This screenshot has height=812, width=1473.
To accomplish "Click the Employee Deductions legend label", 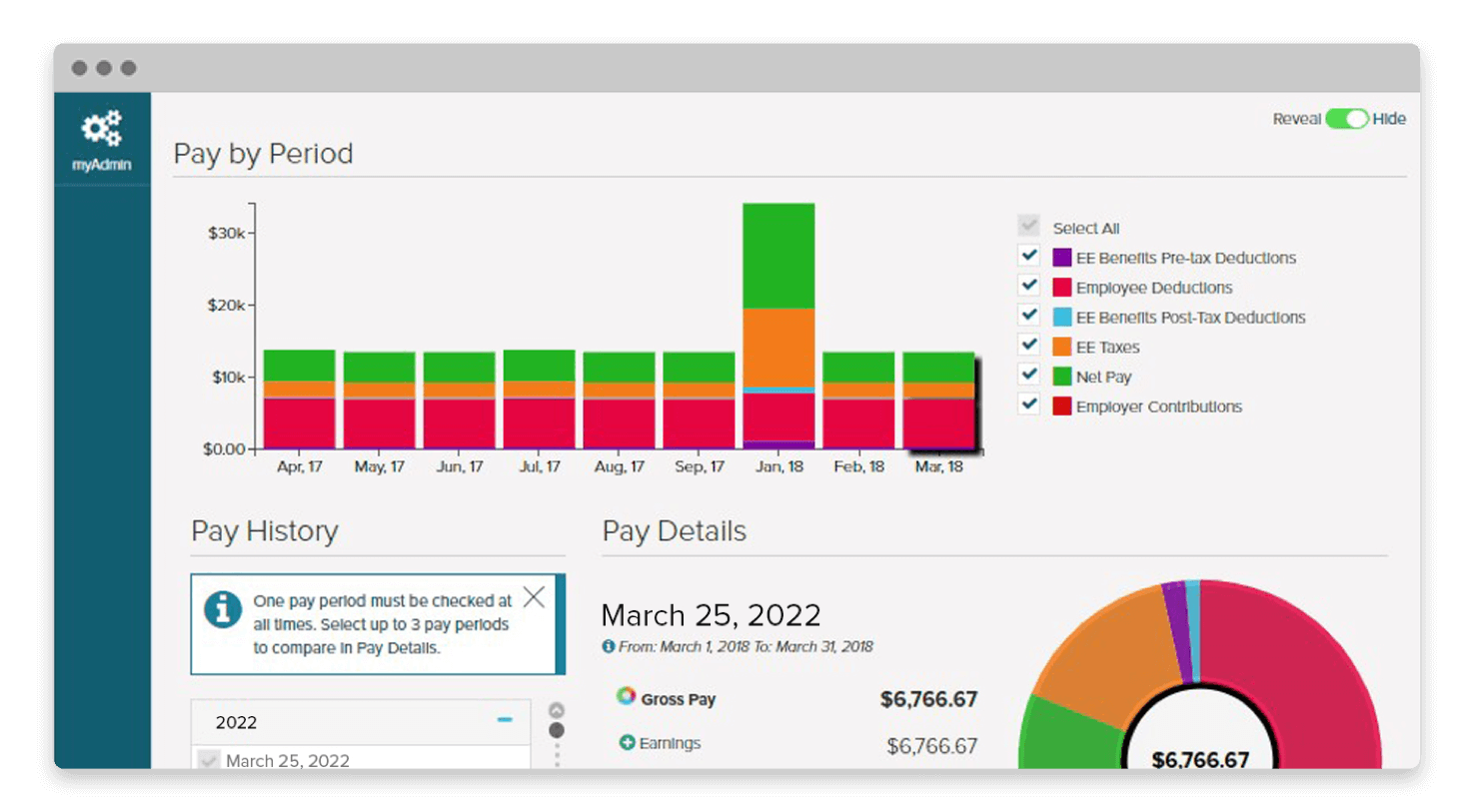I will 1154,288.
